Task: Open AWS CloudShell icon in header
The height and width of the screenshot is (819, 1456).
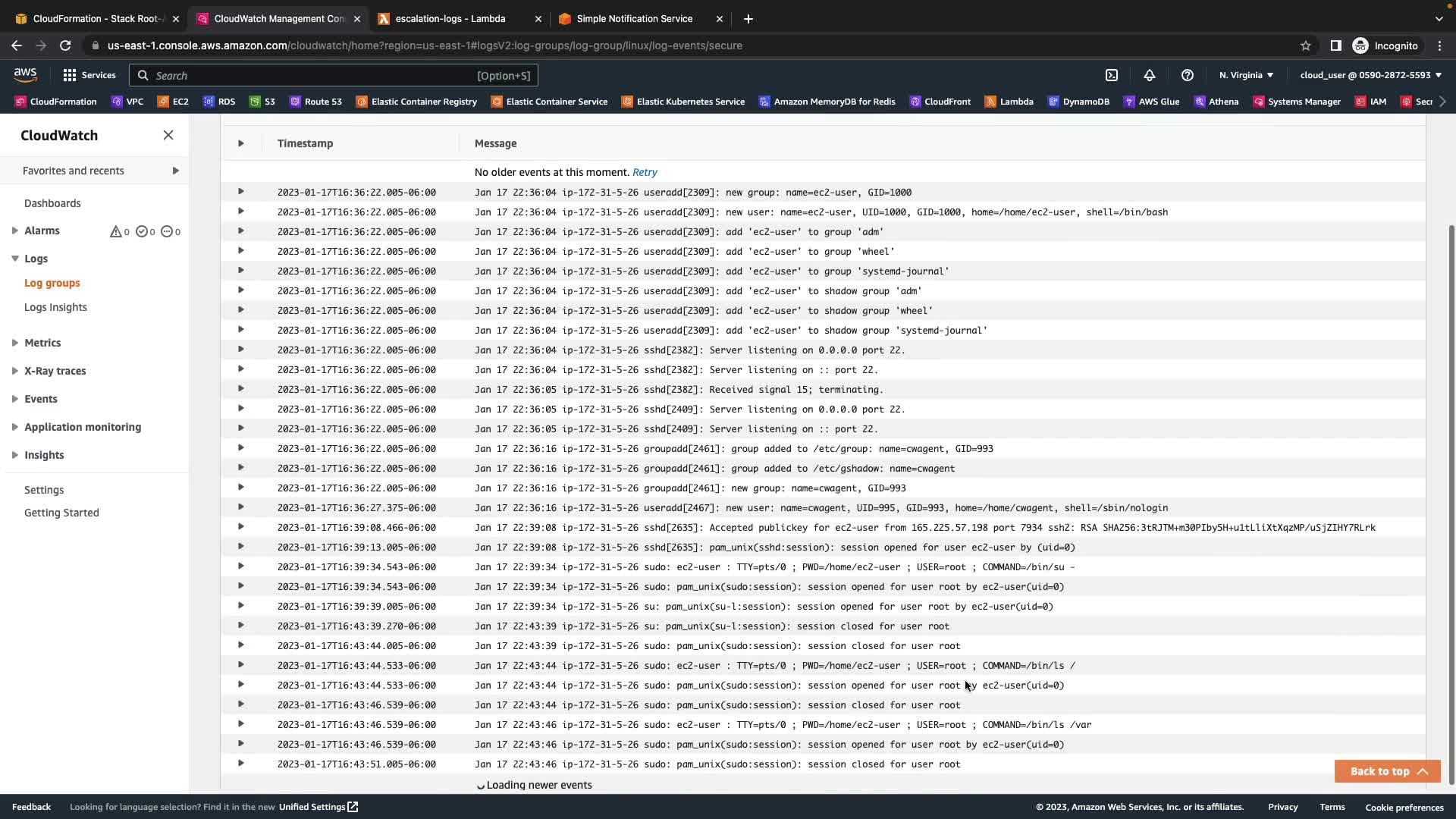Action: pyautogui.click(x=1112, y=75)
